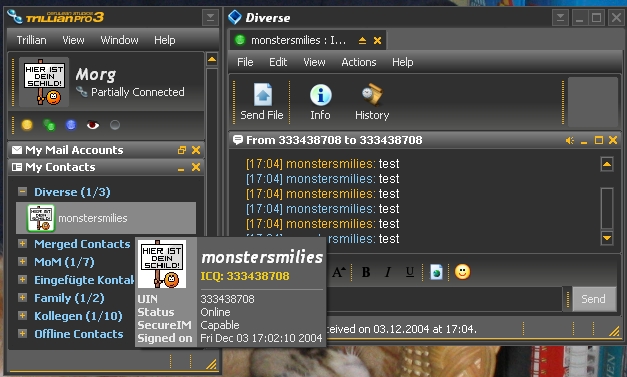Open the Trillian title bar dropdown arrow
This screenshot has width=627, height=377.
[210, 18]
